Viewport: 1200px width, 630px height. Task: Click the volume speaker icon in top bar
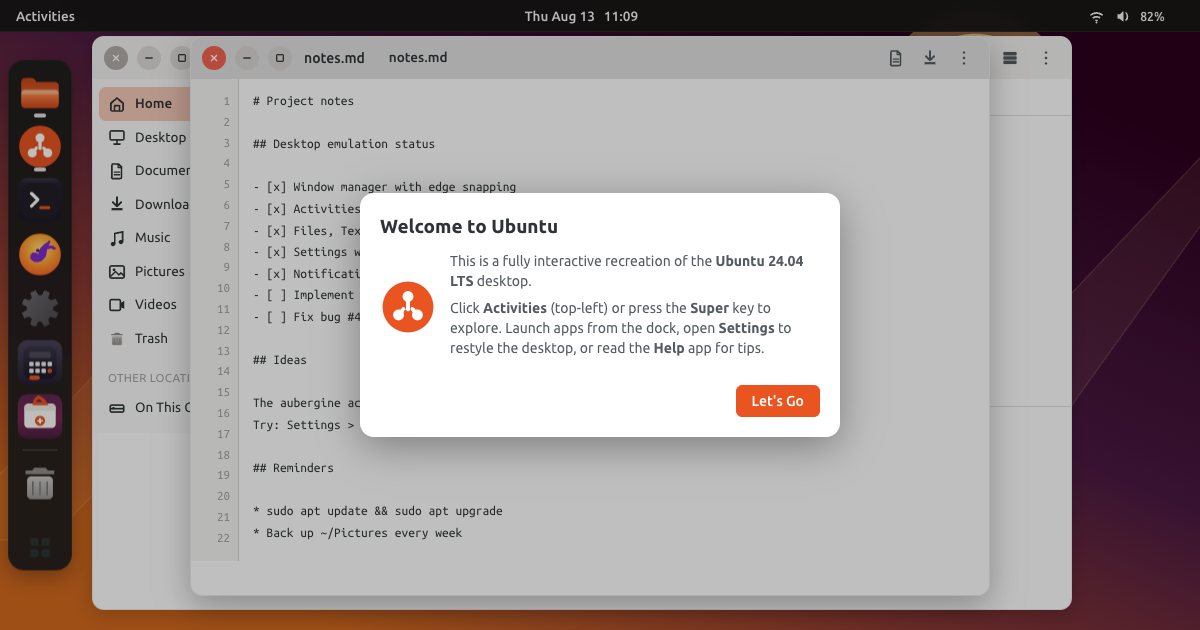click(x=1122, y=17)
